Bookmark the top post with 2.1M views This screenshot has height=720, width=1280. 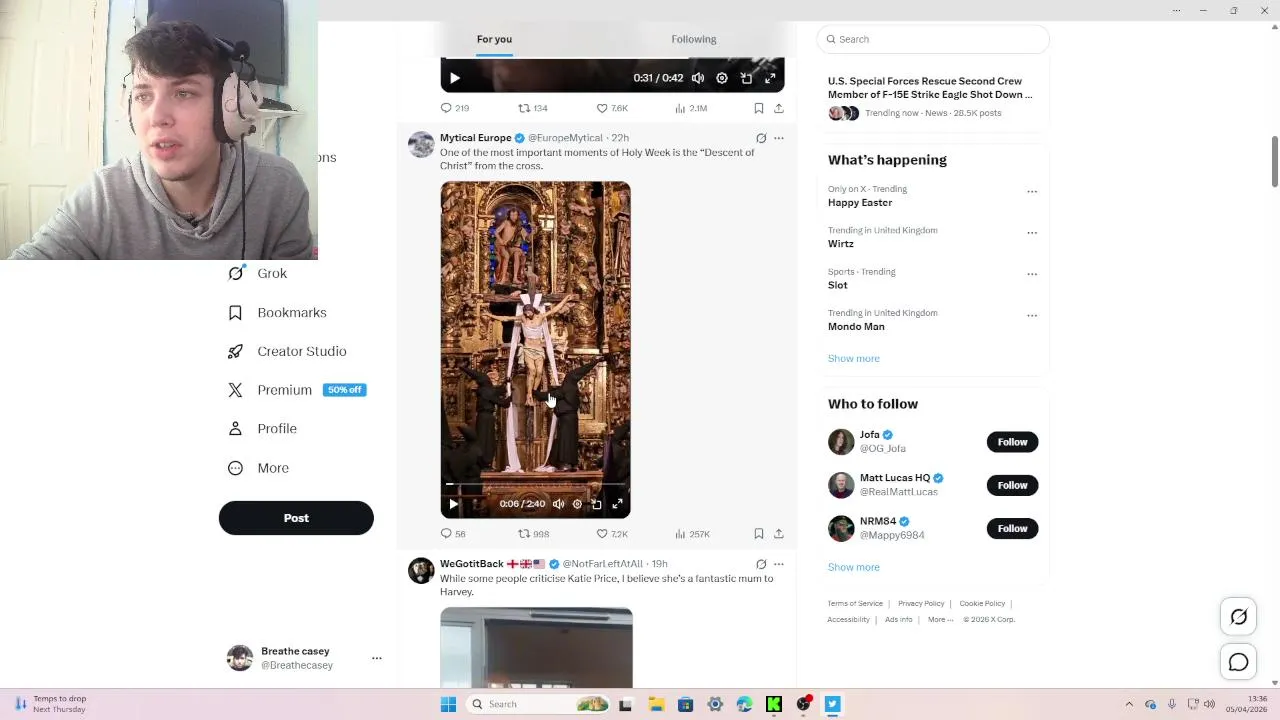pos(759,108)
